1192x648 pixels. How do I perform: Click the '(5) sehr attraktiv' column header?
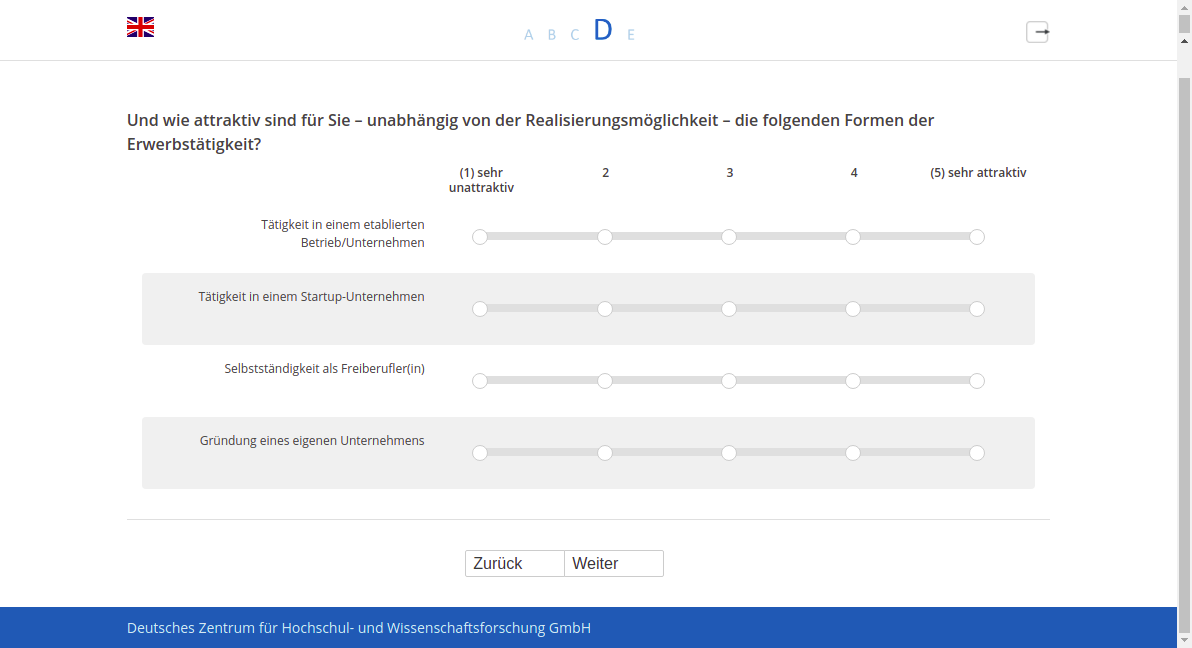point(978,173)
